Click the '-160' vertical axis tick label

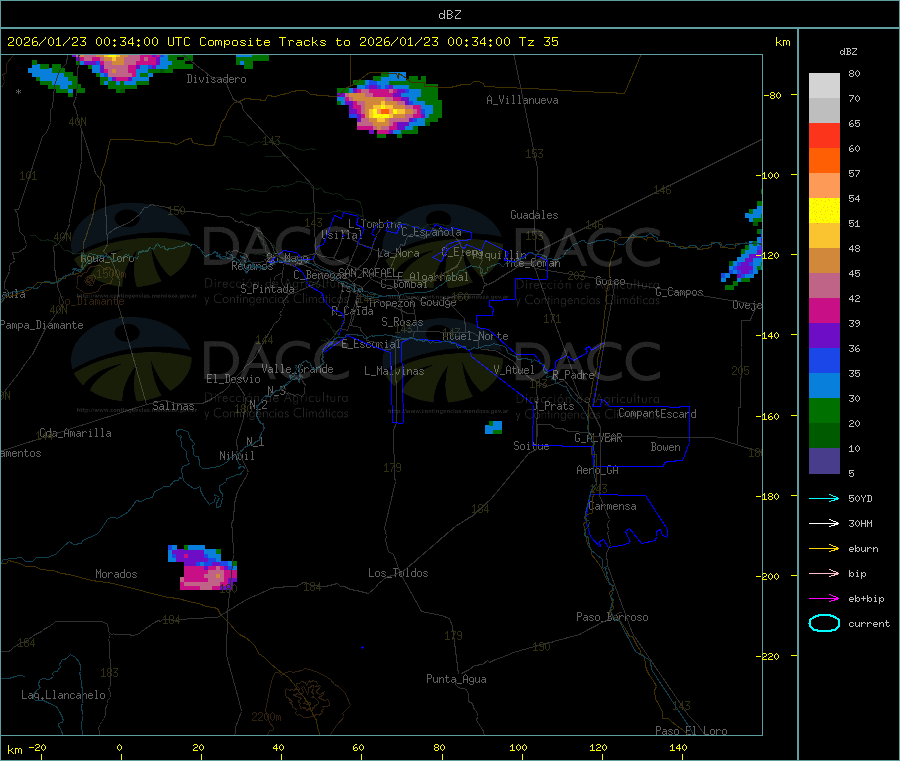768,416
